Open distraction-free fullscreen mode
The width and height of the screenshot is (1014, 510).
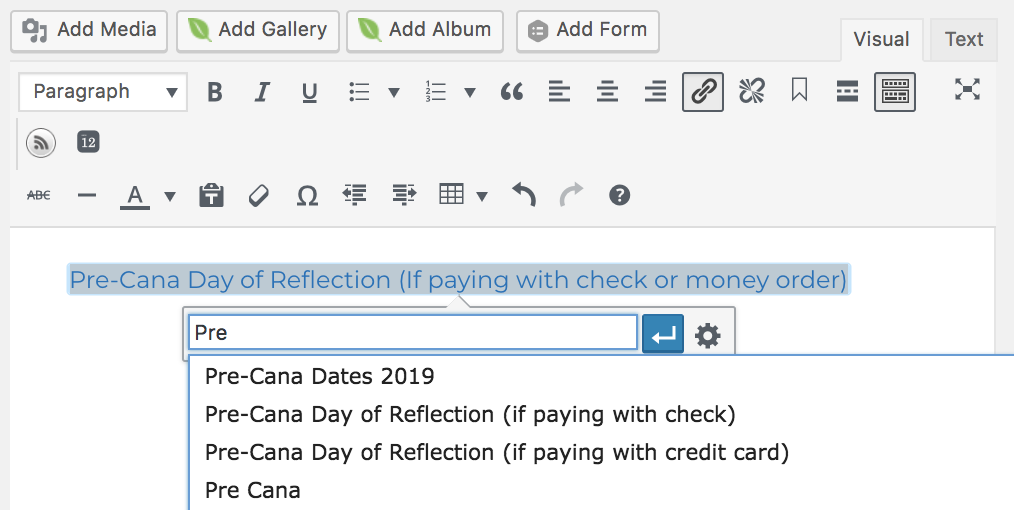point(966,90)
